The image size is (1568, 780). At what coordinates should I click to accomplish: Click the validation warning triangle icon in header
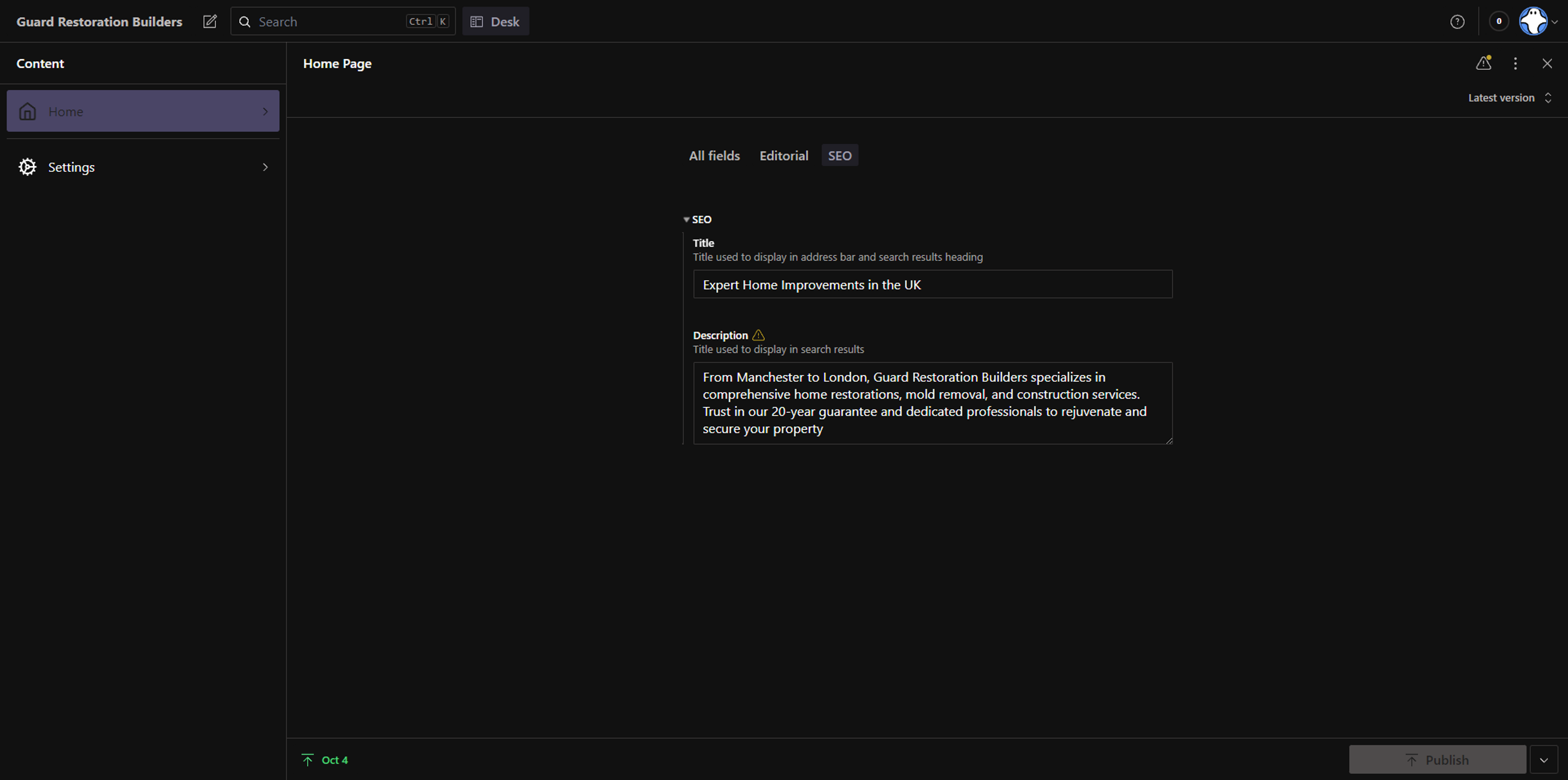pyautogui.click(x=1483, y=63)
